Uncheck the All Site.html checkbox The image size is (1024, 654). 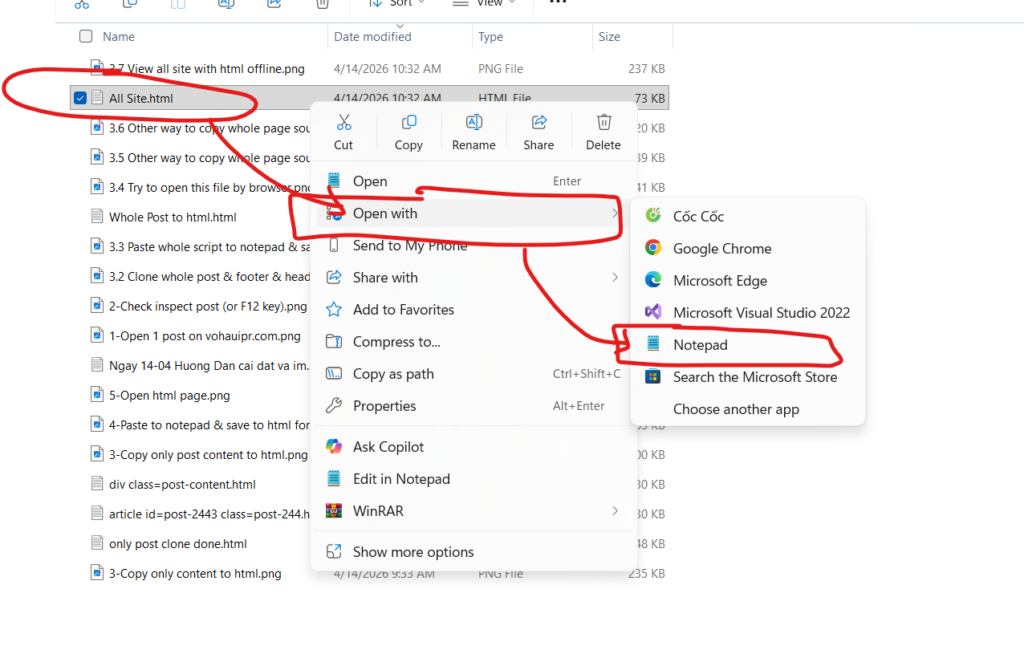point(80,98)
